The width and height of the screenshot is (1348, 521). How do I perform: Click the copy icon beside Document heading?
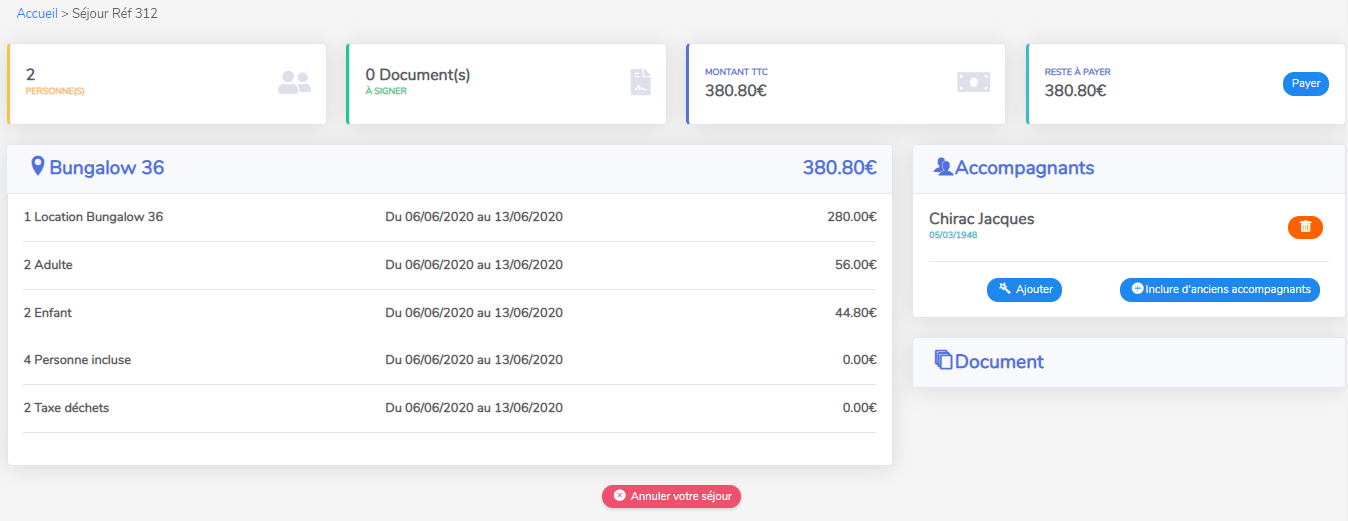tap(943, 360)
